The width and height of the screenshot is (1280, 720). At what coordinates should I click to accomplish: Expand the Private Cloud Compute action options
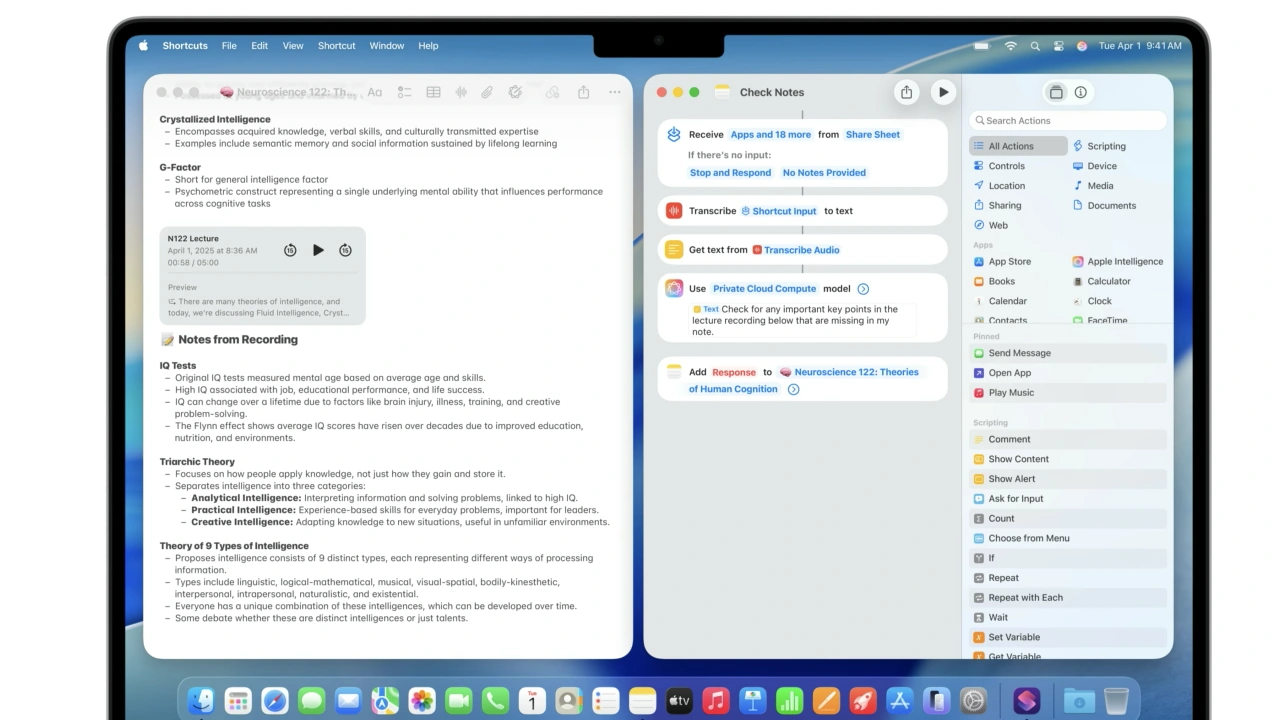863,289
